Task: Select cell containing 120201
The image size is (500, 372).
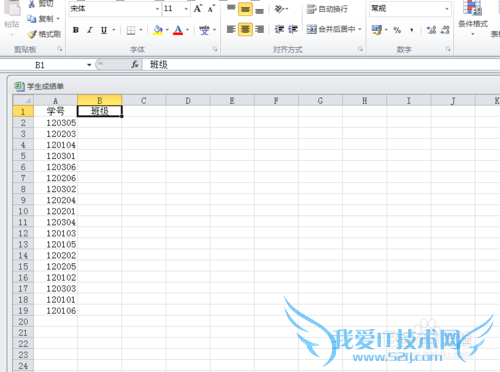Action: click(55, 211)
